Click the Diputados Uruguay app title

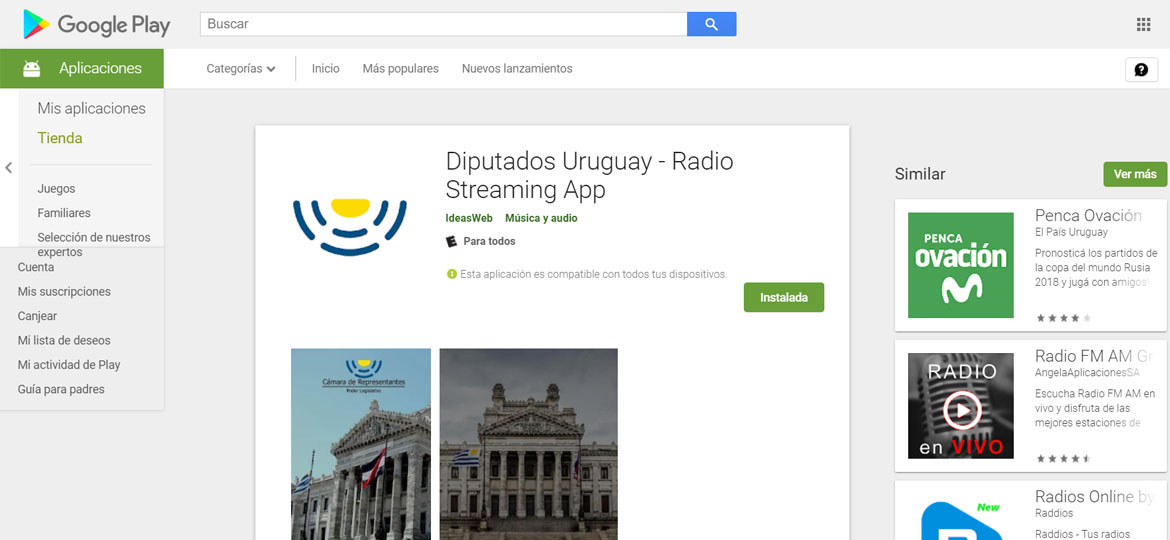(x=589, y=175)
